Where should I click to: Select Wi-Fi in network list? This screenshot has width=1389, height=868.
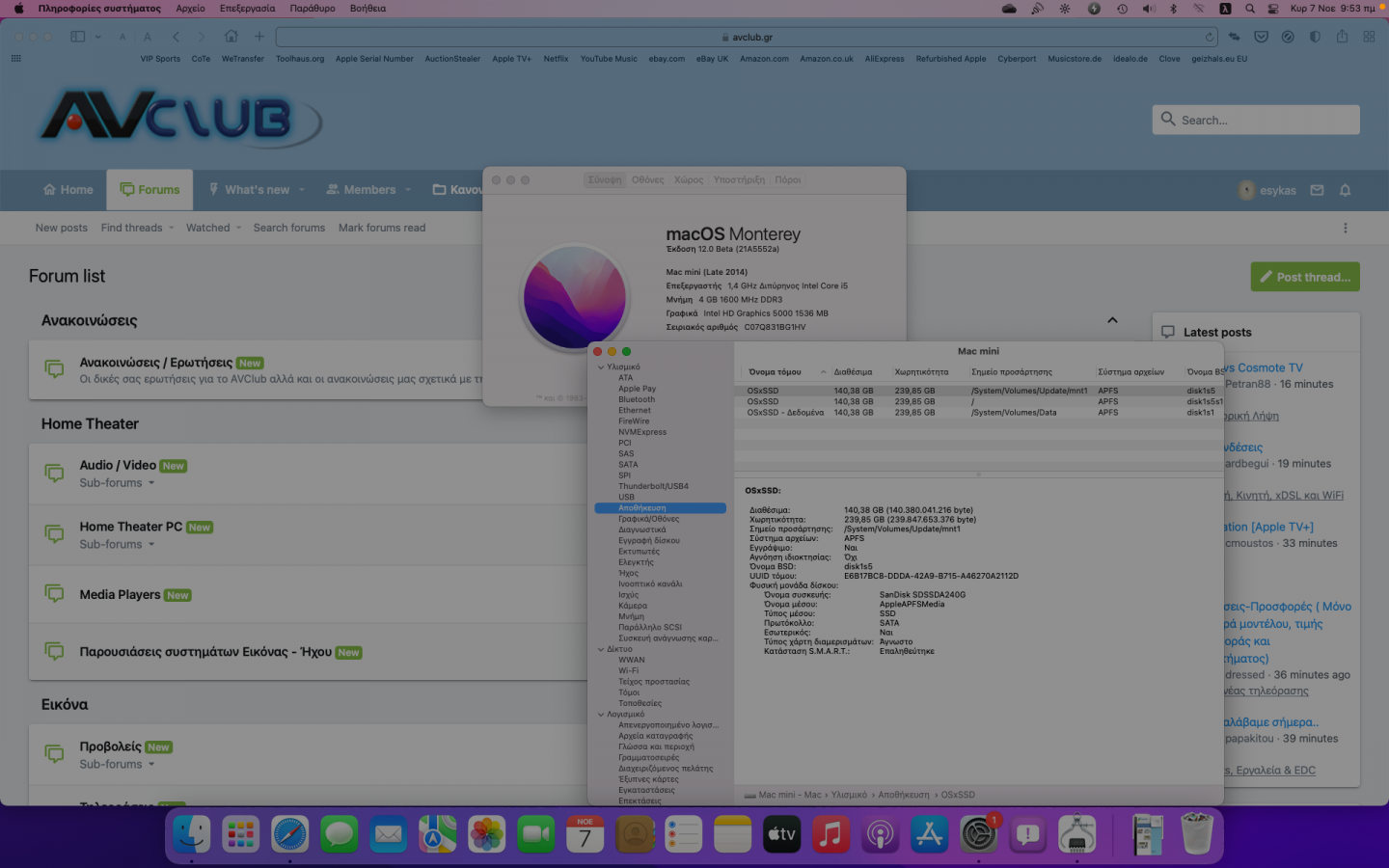tap(628, 670)
